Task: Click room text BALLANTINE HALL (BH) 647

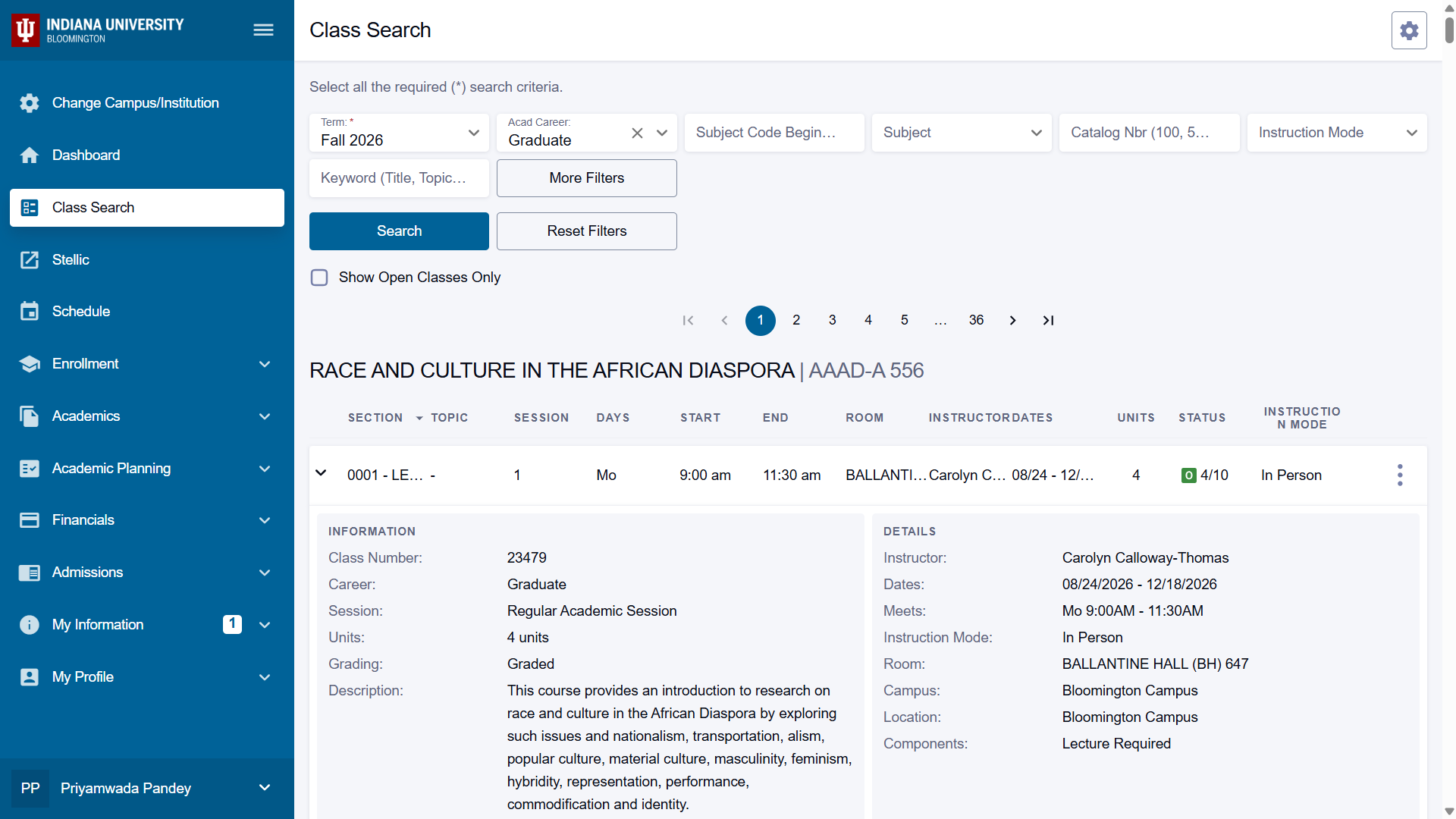Action: click(x=1155, y=664)
